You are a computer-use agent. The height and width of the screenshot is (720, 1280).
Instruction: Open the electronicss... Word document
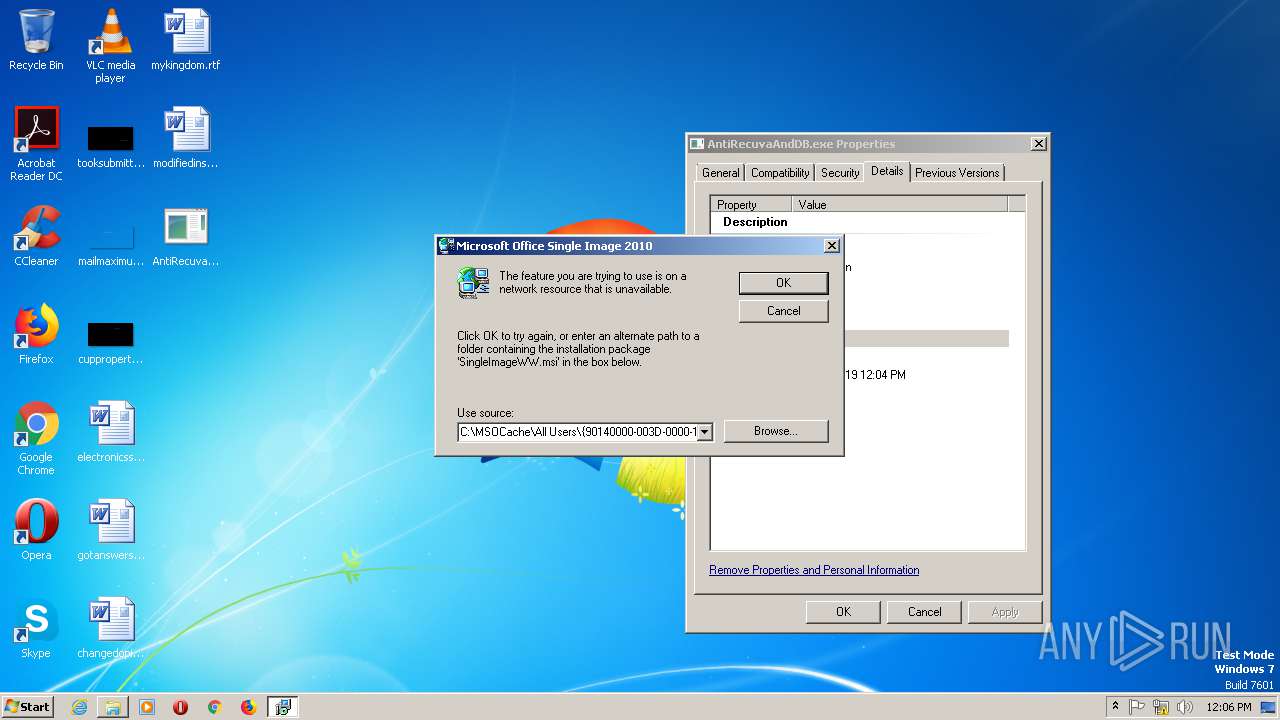(x=110, y=432)
